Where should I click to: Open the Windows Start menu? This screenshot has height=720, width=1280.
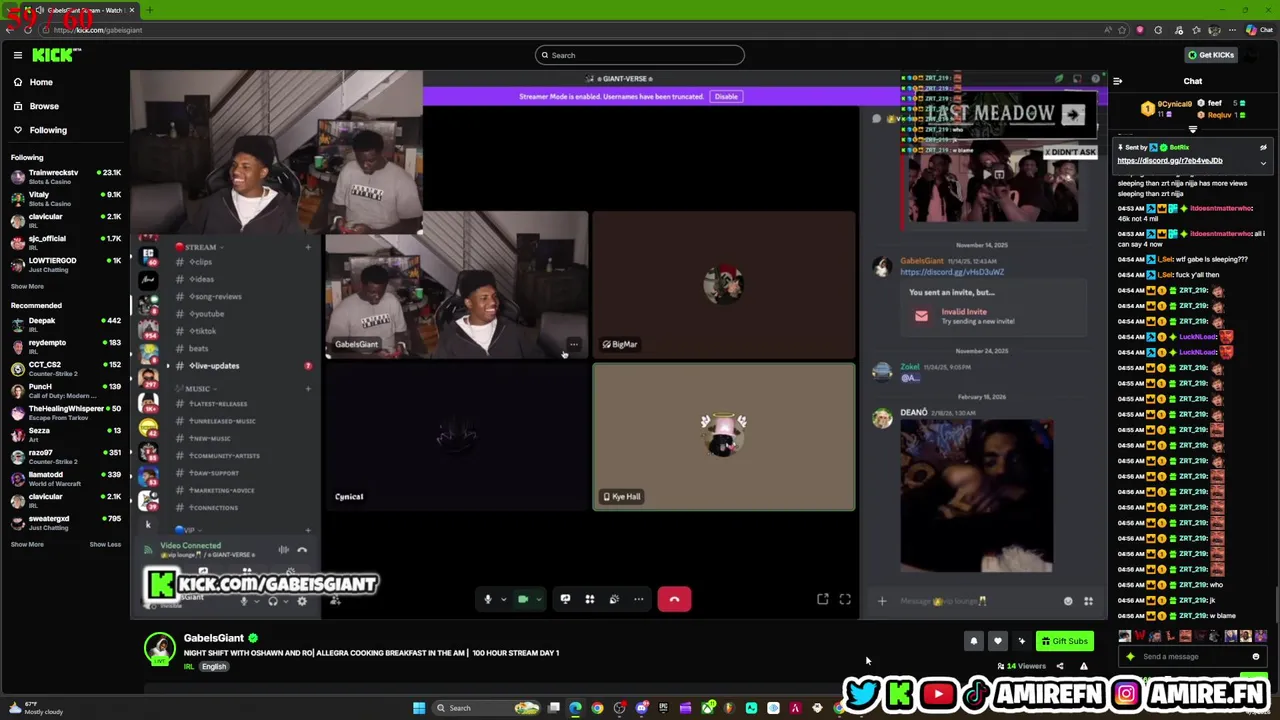(x=419, y=708)
